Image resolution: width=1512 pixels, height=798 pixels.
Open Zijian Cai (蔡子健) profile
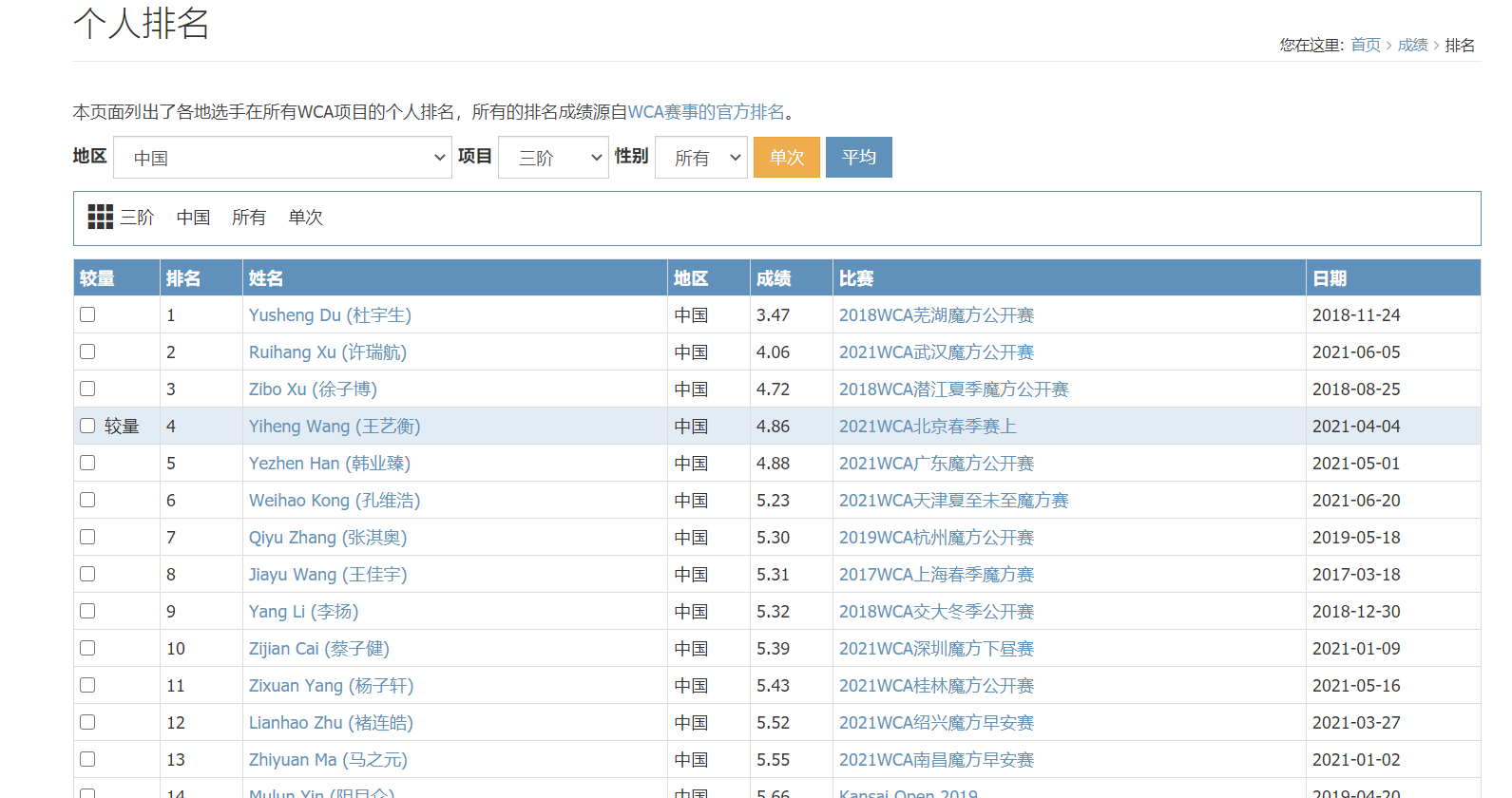coord(319,648)
